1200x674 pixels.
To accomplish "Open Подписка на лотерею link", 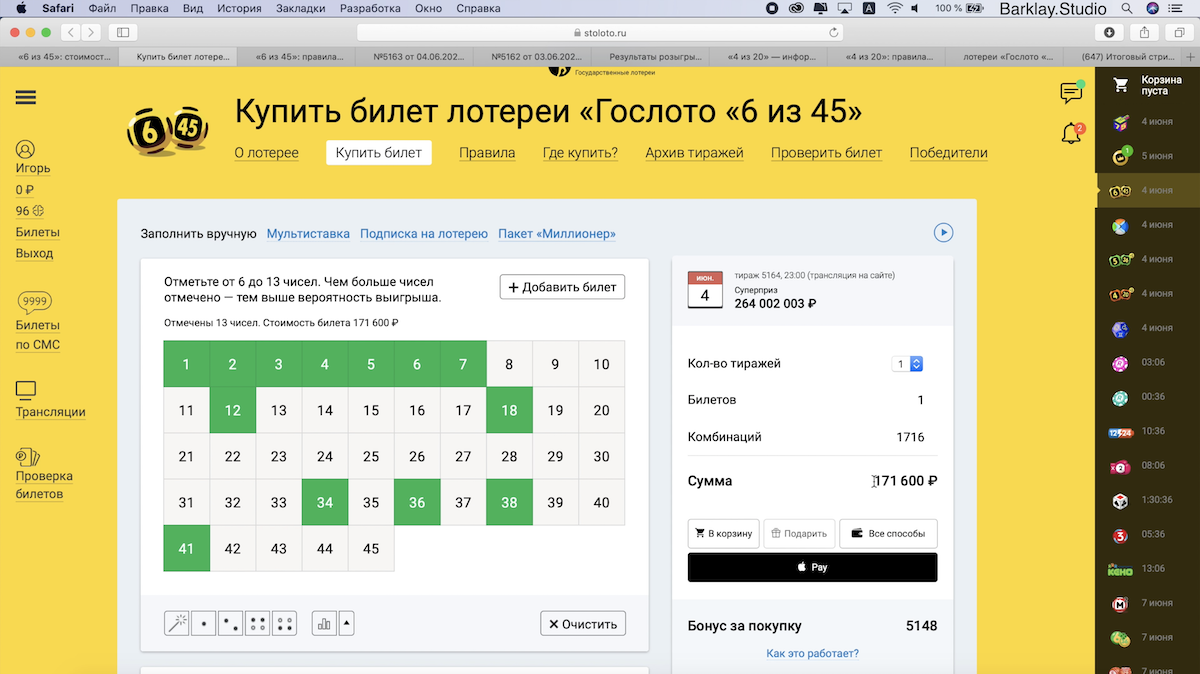I will 424,233.
